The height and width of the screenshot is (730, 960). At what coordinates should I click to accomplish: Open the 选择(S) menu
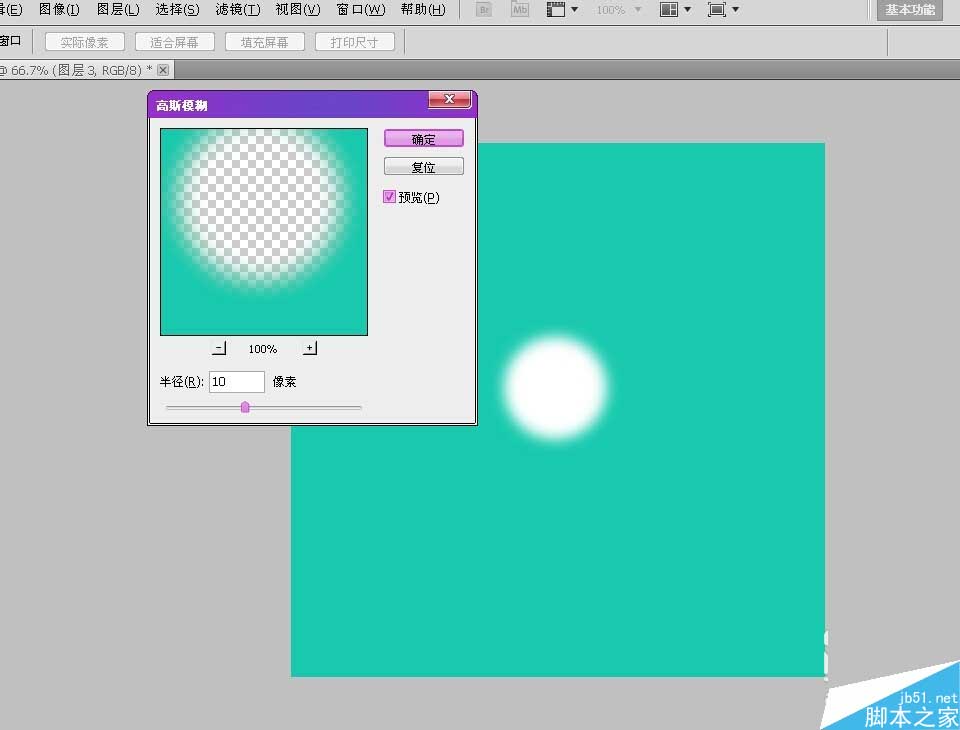pos(177,9)
